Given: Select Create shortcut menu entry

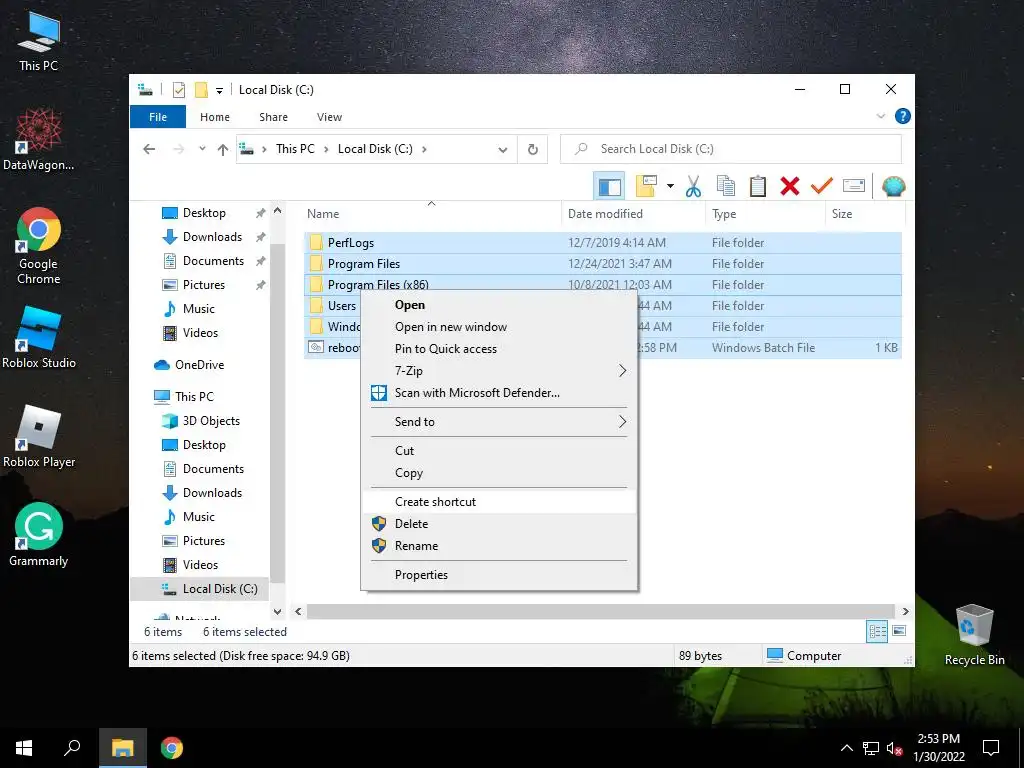Looking at the screenshot, I should click(499, 502).
